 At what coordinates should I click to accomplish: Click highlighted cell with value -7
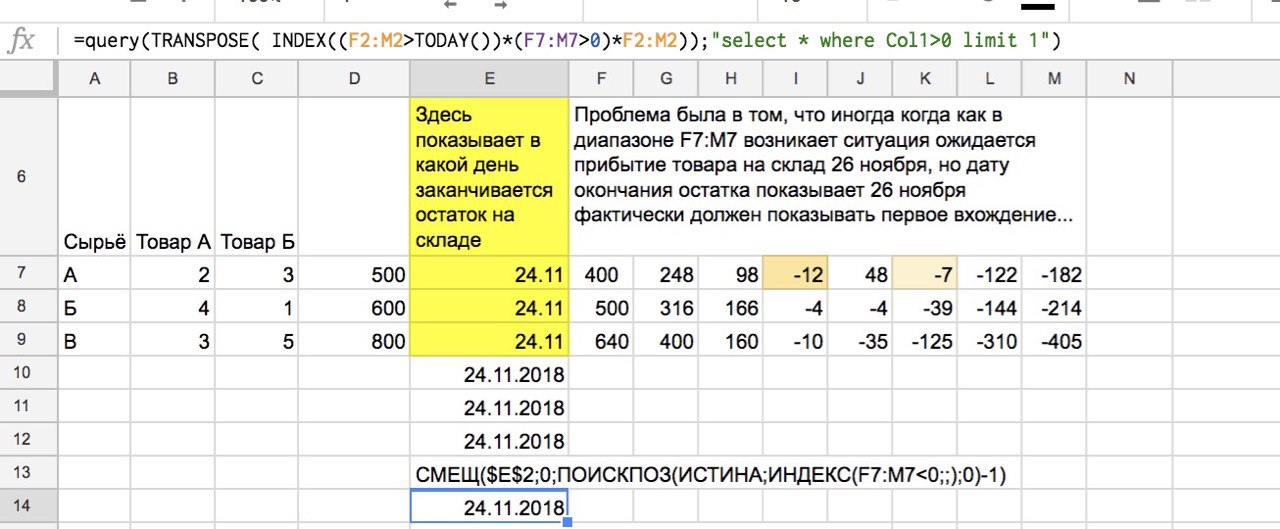tap(925, 274)
